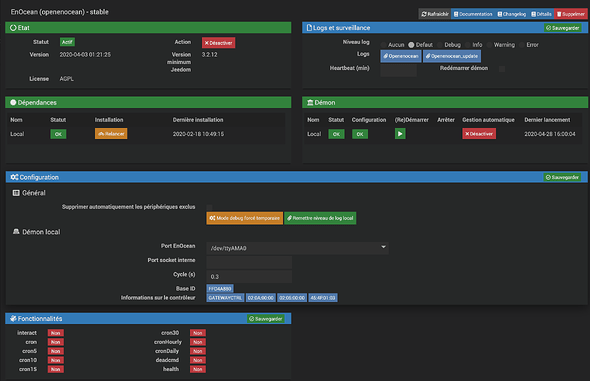
Task: Click the Dernier lancement 2020-04-28 16:00:04
Action: click(550, 134)
